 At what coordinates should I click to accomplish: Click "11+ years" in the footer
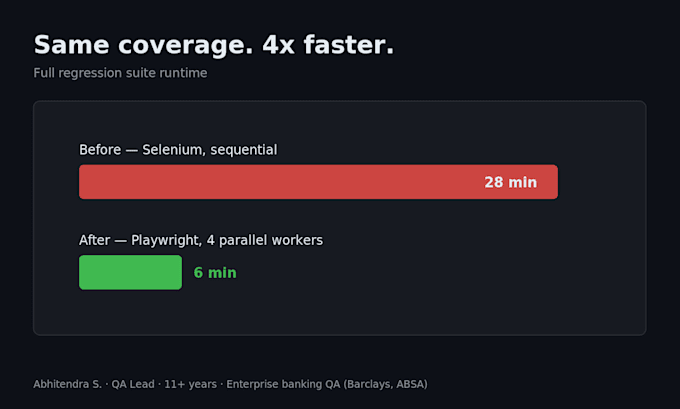click(190, 384)
